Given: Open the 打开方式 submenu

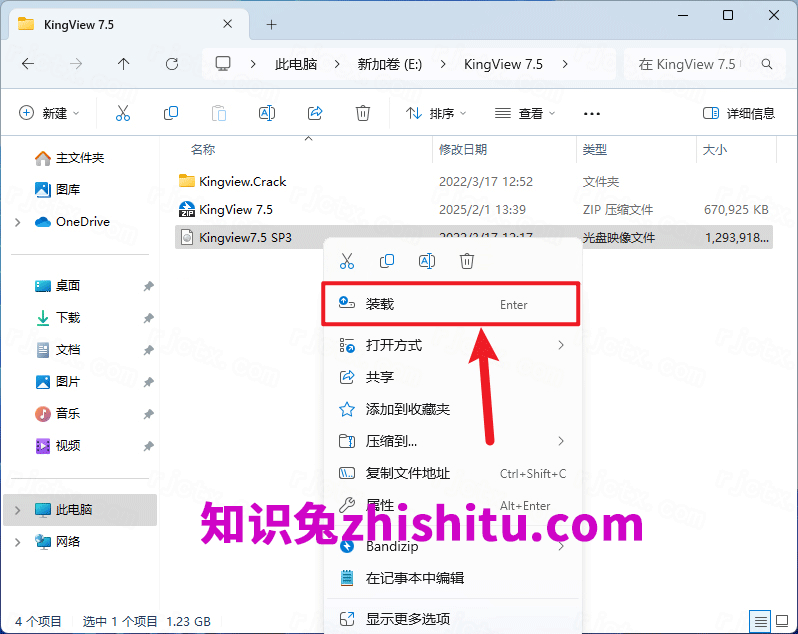Looking at the screenshot, I should (452, 345).
